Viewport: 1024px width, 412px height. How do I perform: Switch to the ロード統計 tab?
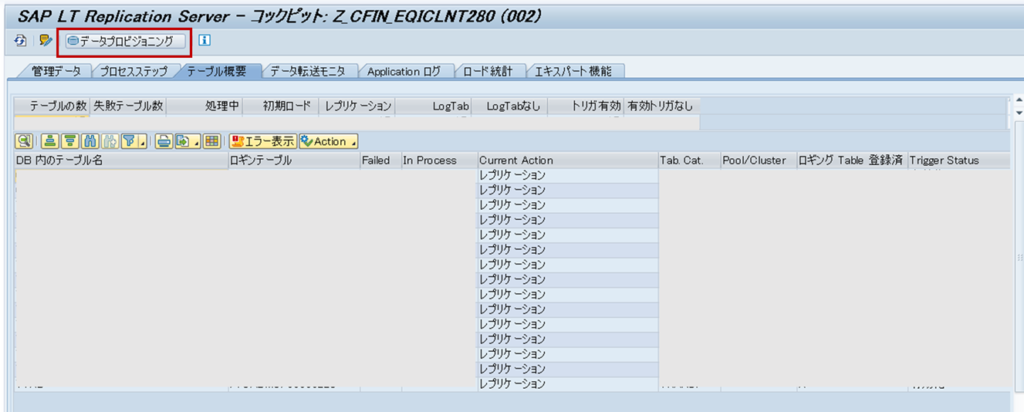488,72
